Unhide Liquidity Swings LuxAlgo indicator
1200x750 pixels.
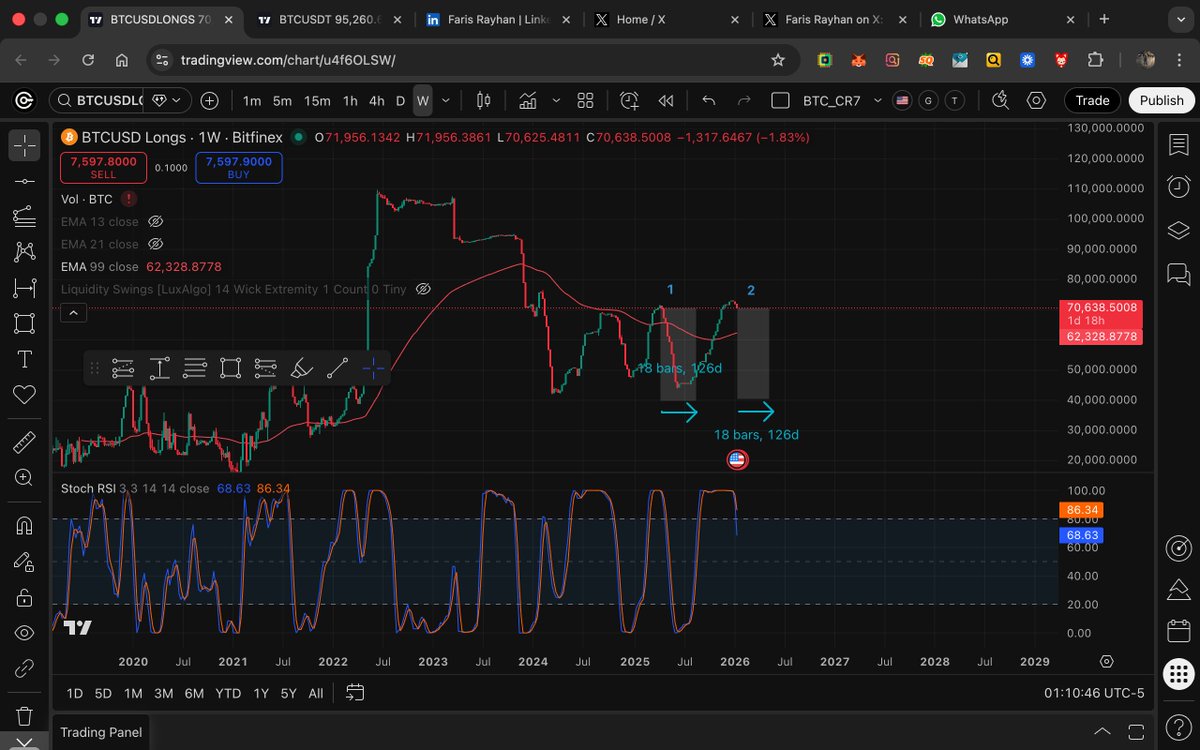423,289
